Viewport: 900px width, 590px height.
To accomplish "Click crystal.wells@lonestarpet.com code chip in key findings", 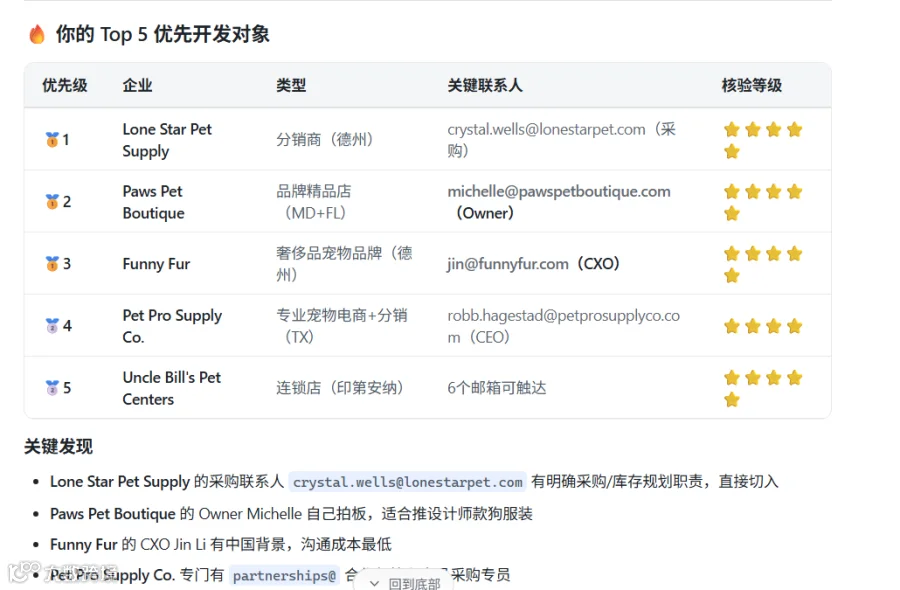I will (408, 482).
